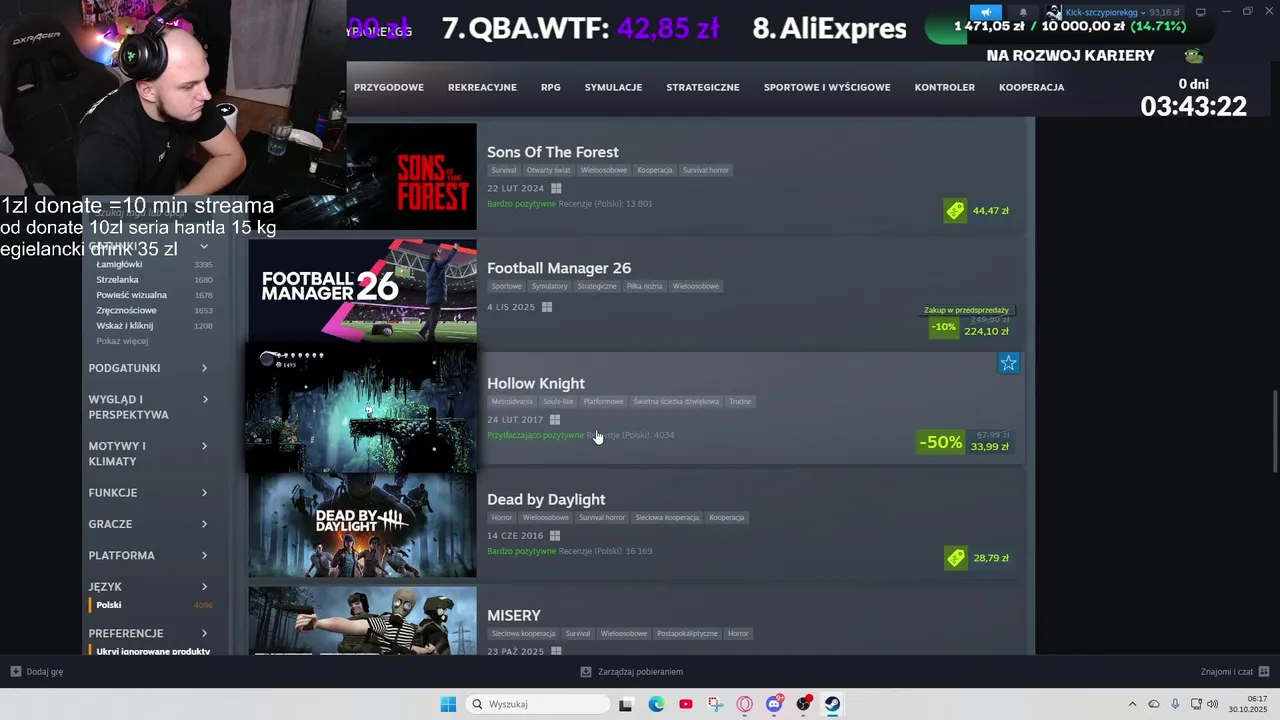Click the Windows platform icon for Hollow Knight
Screen dimensions: 1280x720
555,420
